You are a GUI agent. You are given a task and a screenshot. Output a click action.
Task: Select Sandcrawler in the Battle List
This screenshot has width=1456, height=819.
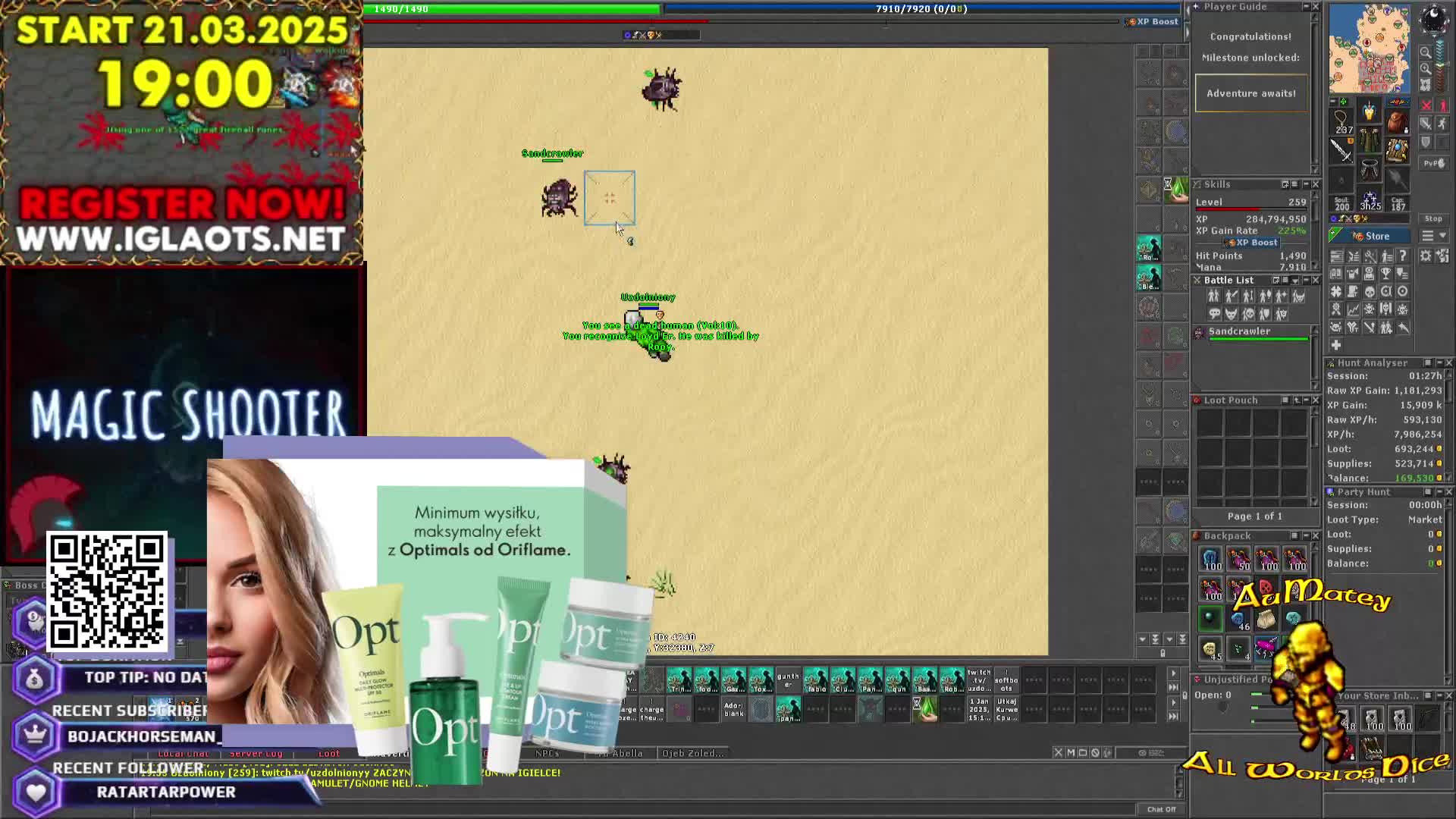pos(1253,332)
